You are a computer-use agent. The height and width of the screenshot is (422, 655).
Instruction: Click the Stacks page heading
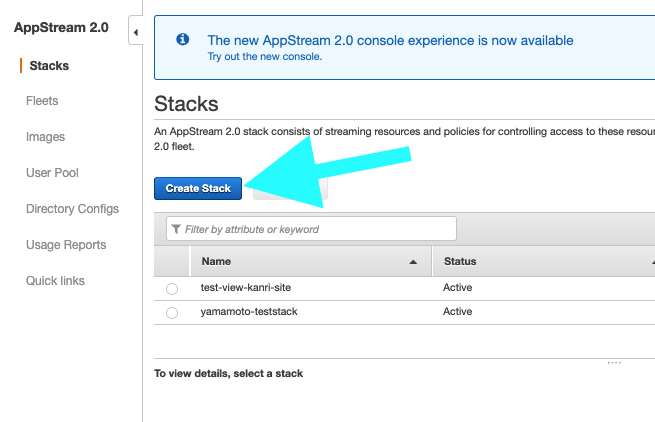click(186, 104)
